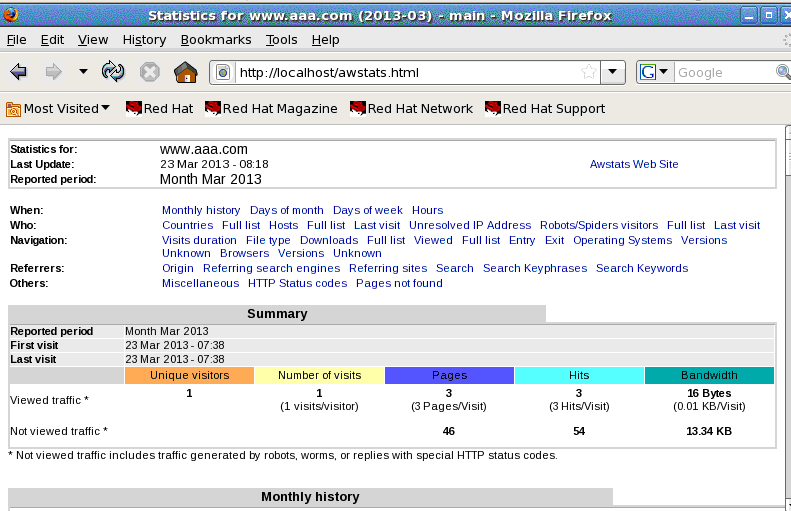Open the Monthly history link
791x511 pixels.
[201, 210]
